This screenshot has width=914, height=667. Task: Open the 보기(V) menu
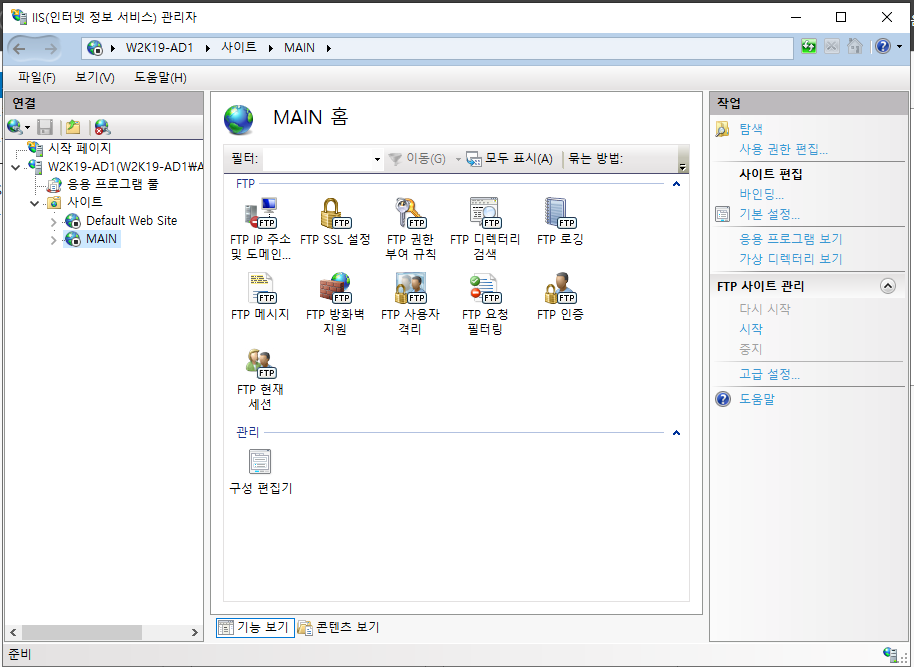(x=94, y=77)
